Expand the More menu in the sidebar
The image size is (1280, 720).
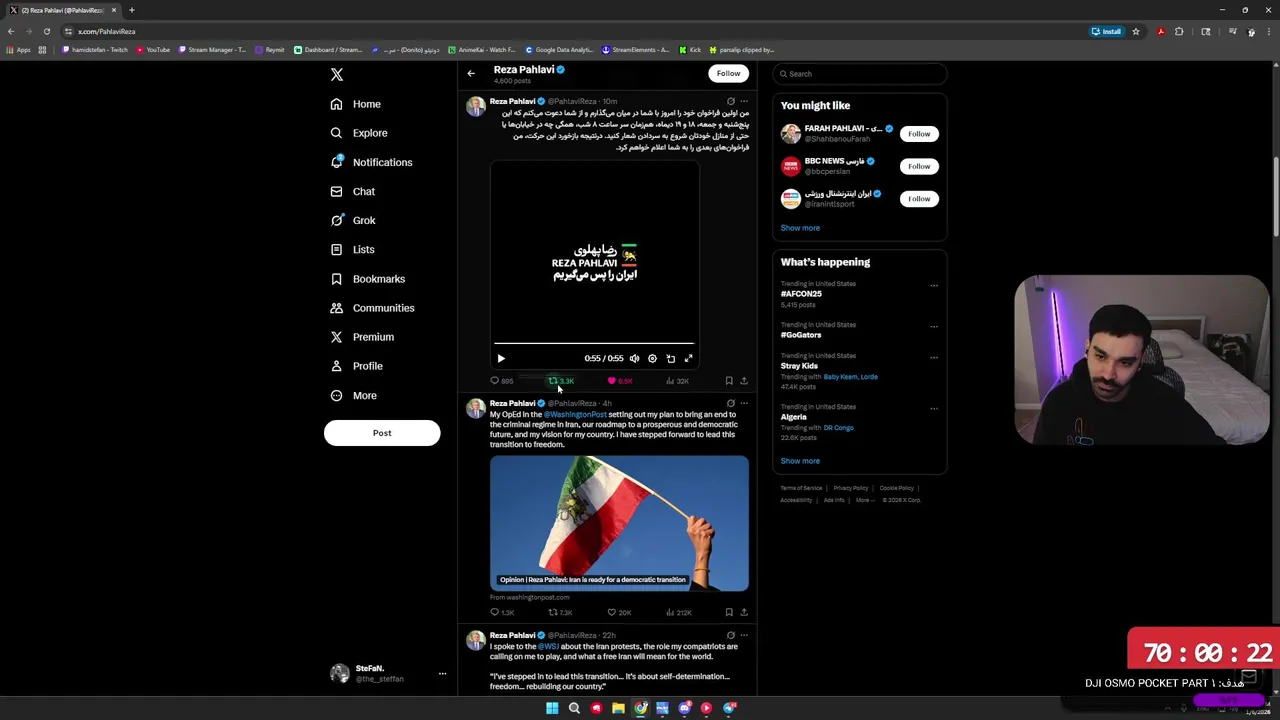353,395
